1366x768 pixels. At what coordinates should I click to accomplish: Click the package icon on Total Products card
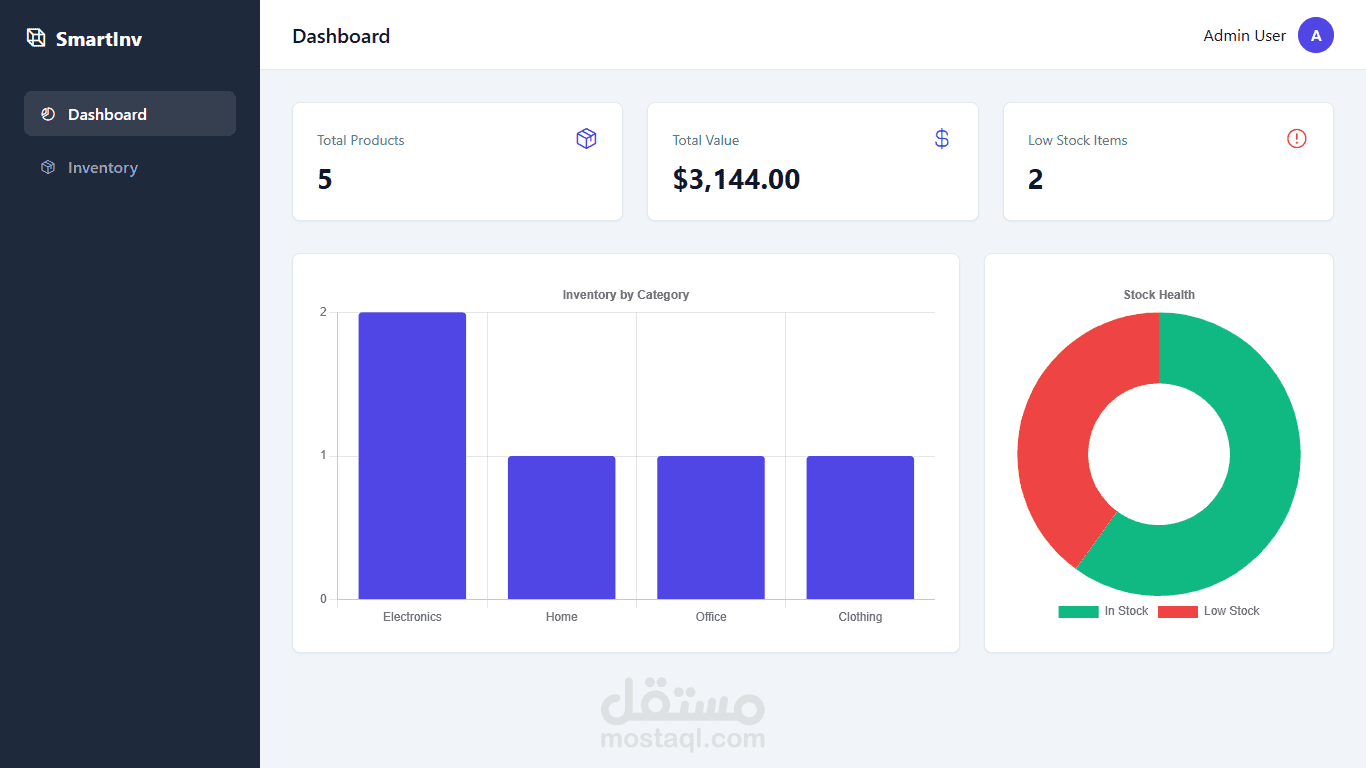tap(586, 138)
